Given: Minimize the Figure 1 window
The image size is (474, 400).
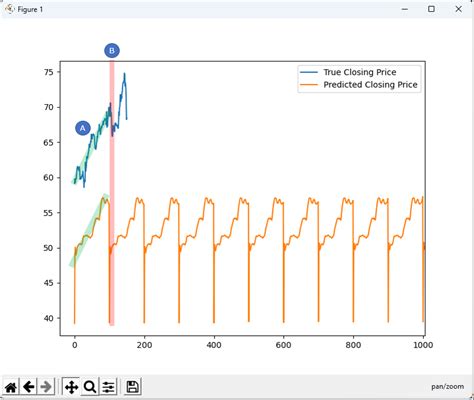Looking at the screenshot, I should 405,9.
